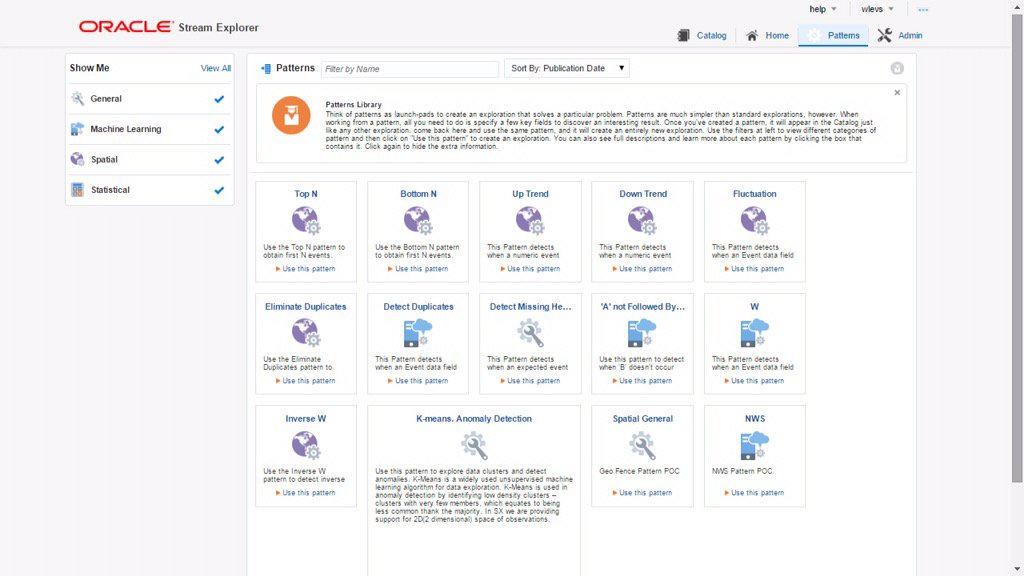This screenshot has width=1024, height=576.
Task: Click the Admin tools icon
Action: 884,35
